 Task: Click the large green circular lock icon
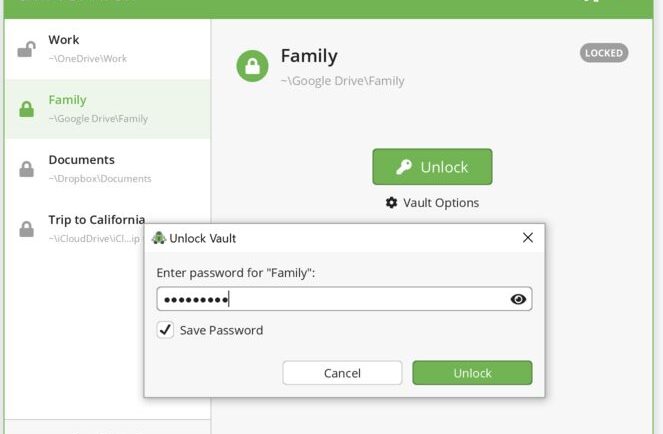[252, 66]
